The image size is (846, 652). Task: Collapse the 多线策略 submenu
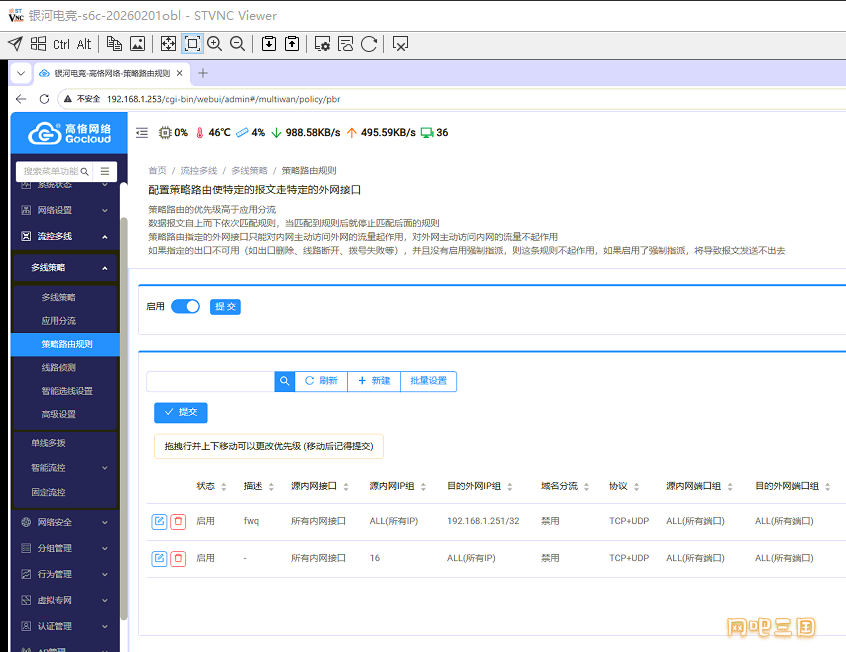tap(65, 267)
